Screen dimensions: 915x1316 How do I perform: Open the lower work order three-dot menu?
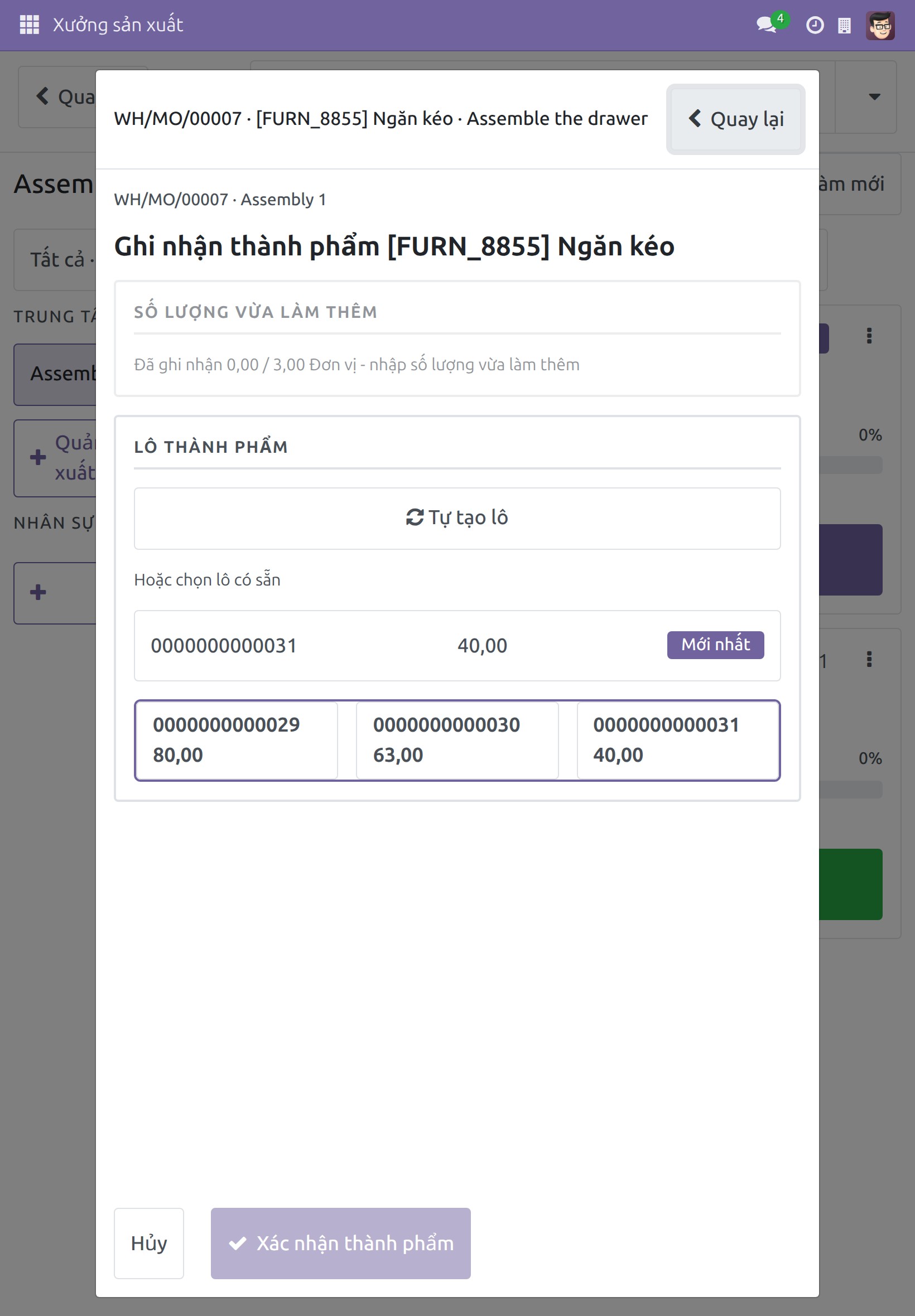pos(869,660)
